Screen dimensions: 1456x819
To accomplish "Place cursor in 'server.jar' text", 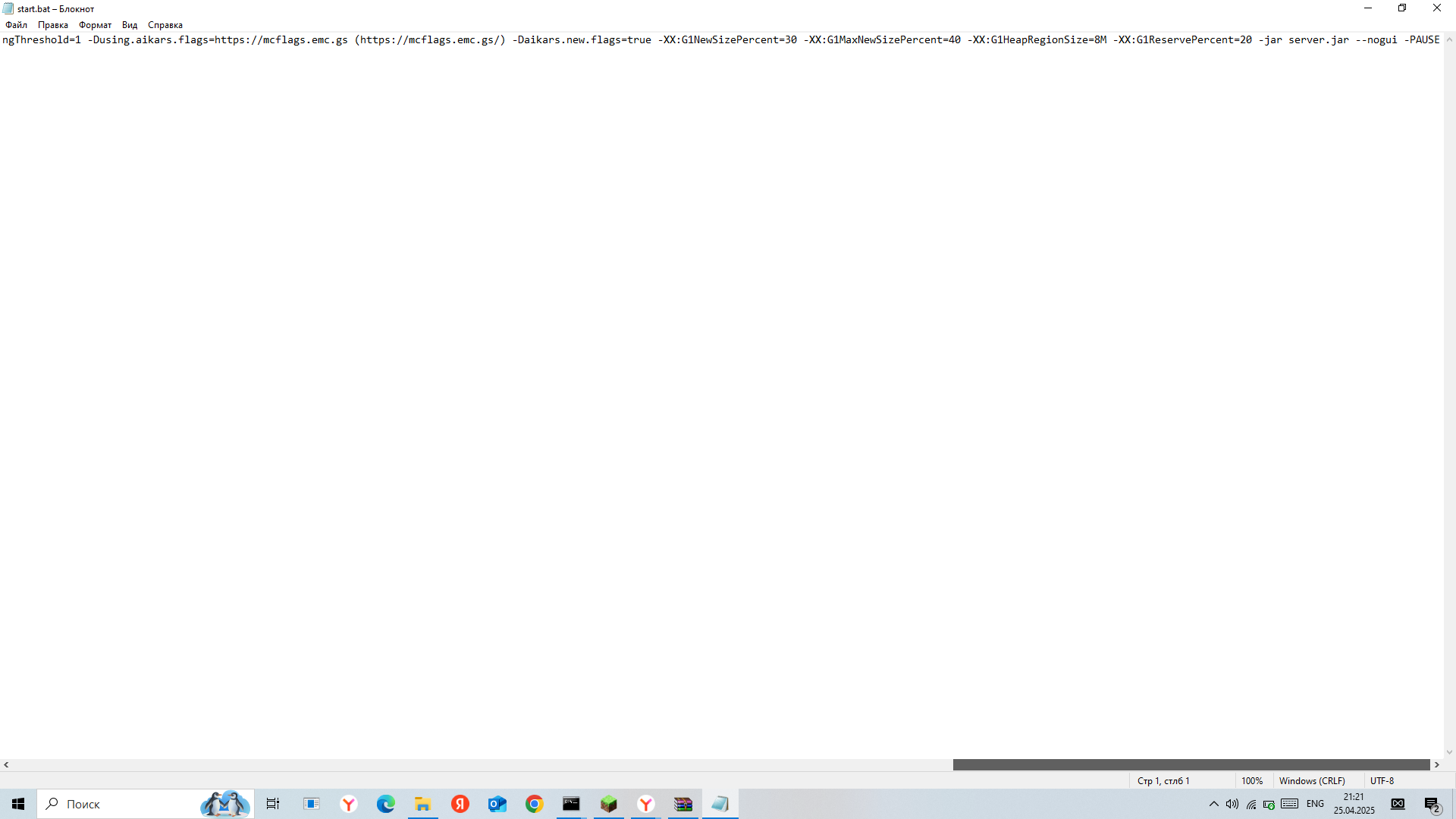I will [1319, 40].
